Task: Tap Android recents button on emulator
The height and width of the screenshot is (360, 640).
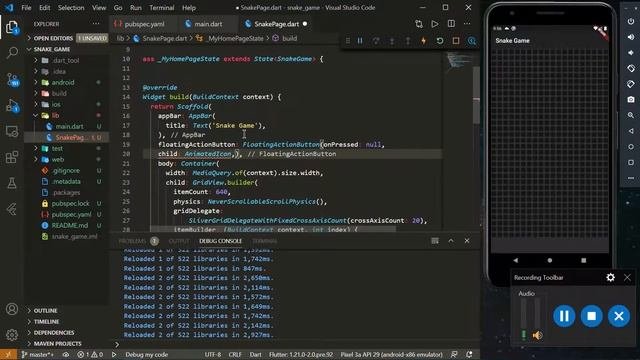Action: click(584, 260)
